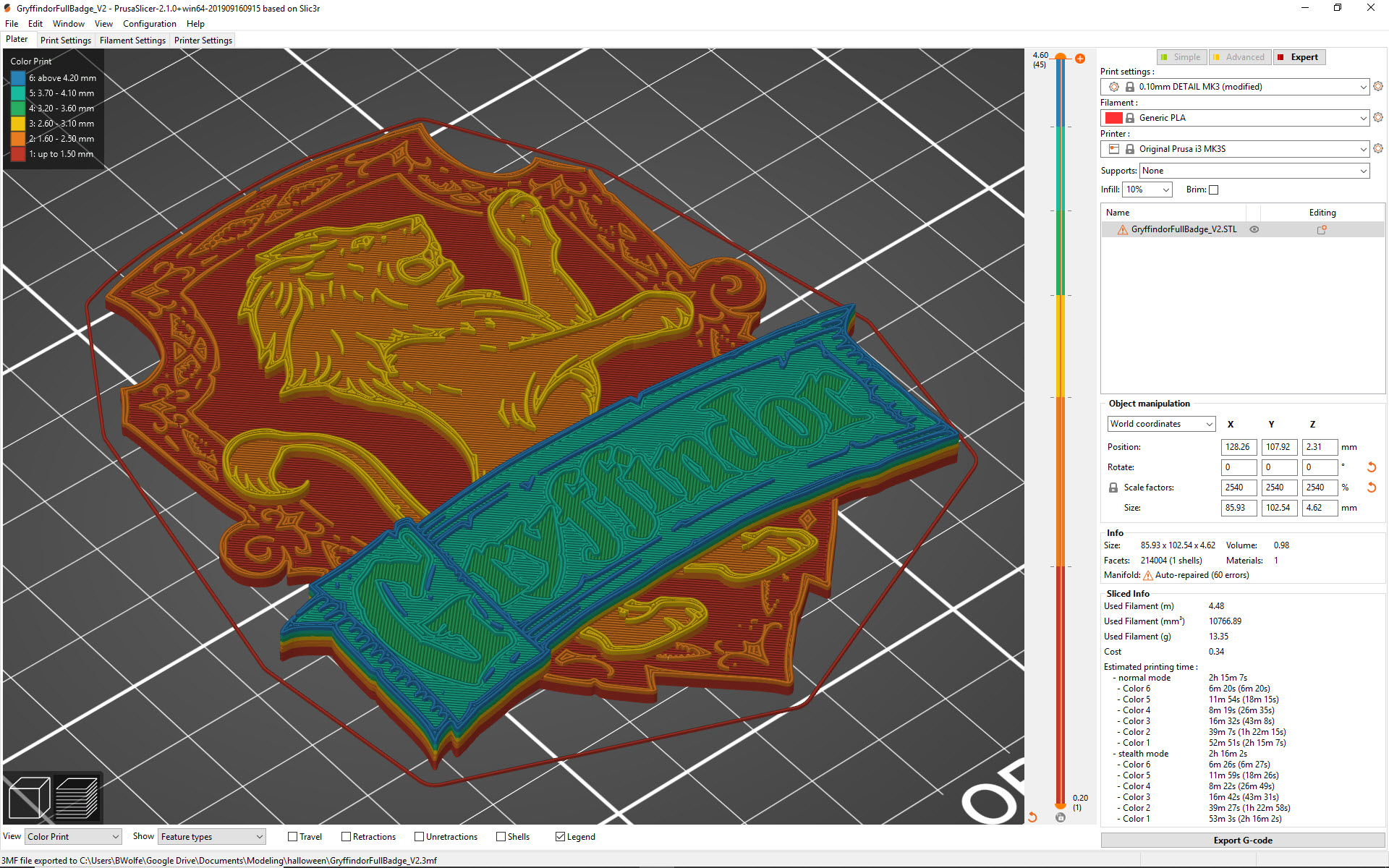Viewport: 1389px width, 868px height.
Task: Switch to the 3D editor view cube icon
Action: coord(29,798)
